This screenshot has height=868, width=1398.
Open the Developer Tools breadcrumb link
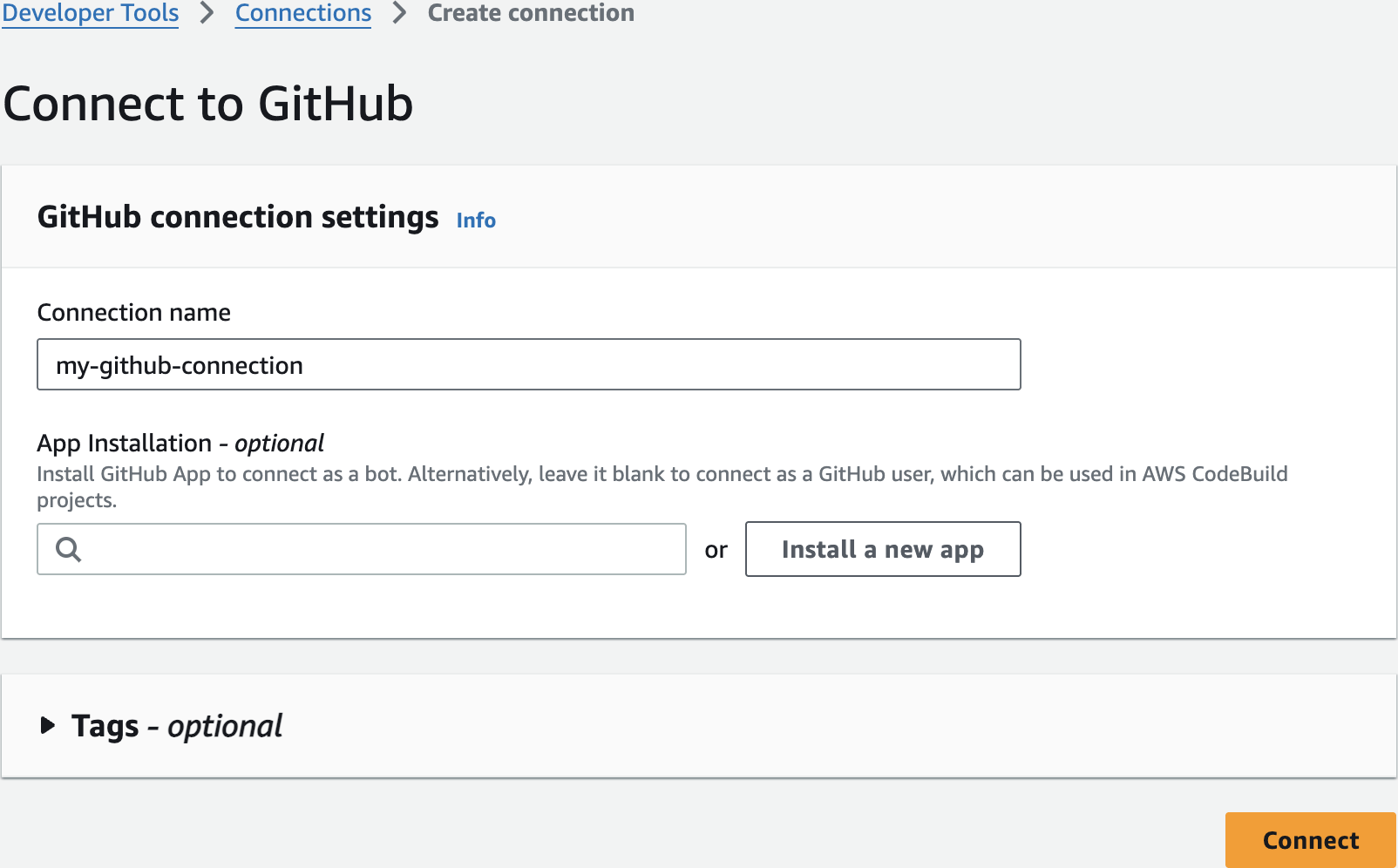coord(90,13)
